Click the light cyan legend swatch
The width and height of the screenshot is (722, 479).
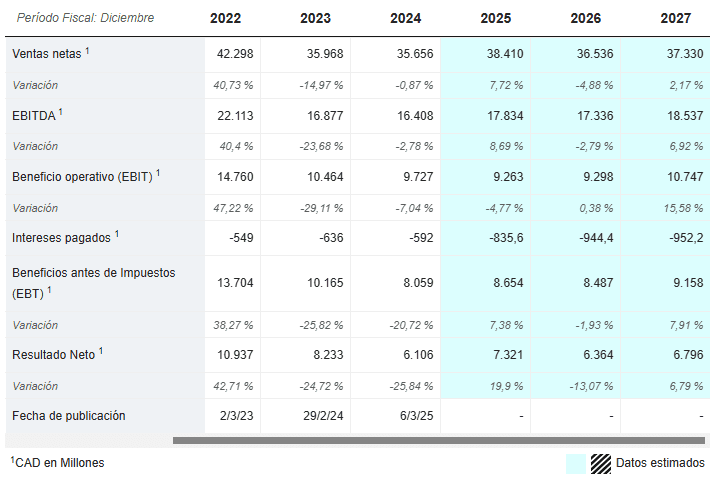[x=575, y=463]
